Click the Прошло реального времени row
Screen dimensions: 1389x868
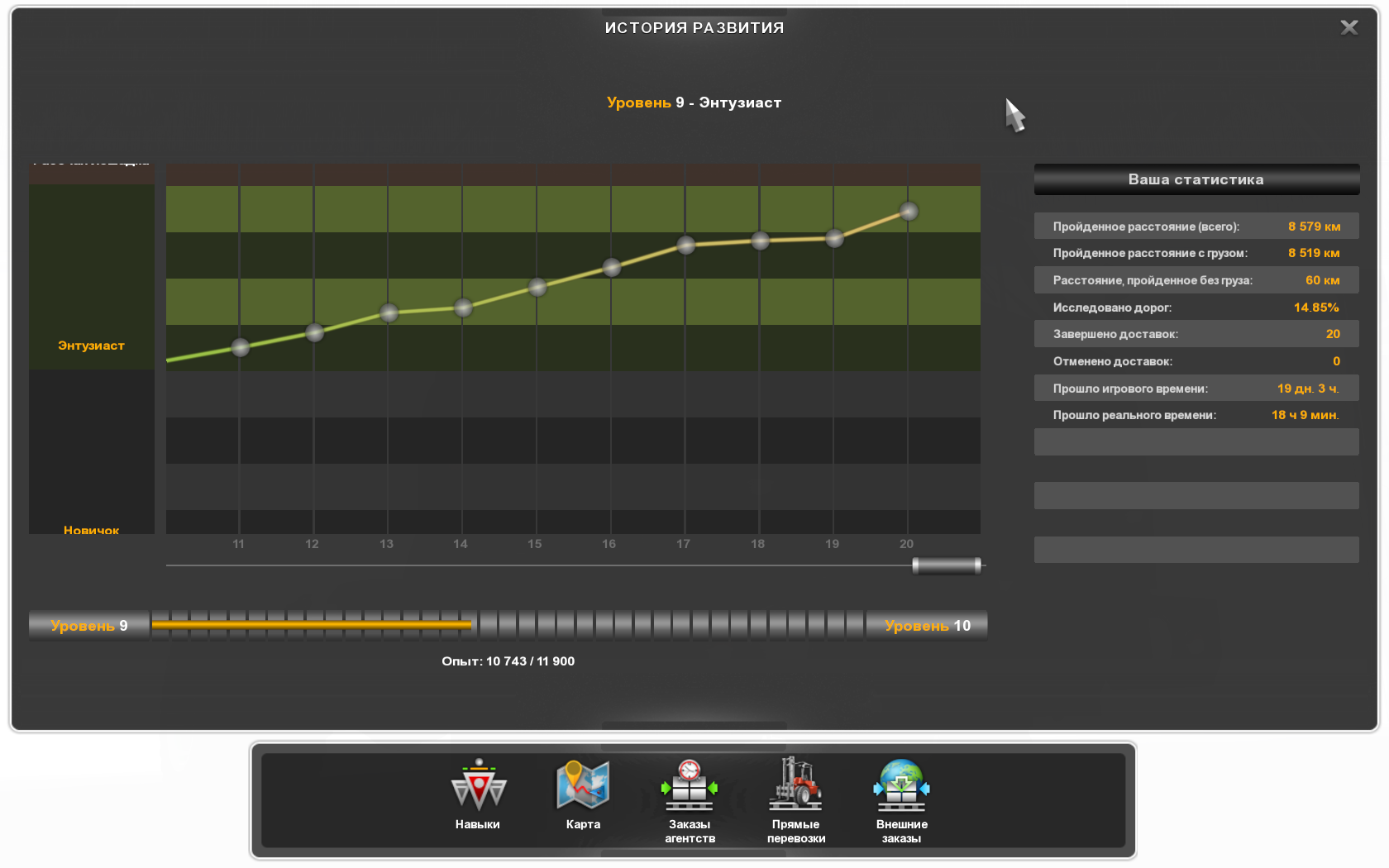pyautogui.click(x=1196, y=415)
